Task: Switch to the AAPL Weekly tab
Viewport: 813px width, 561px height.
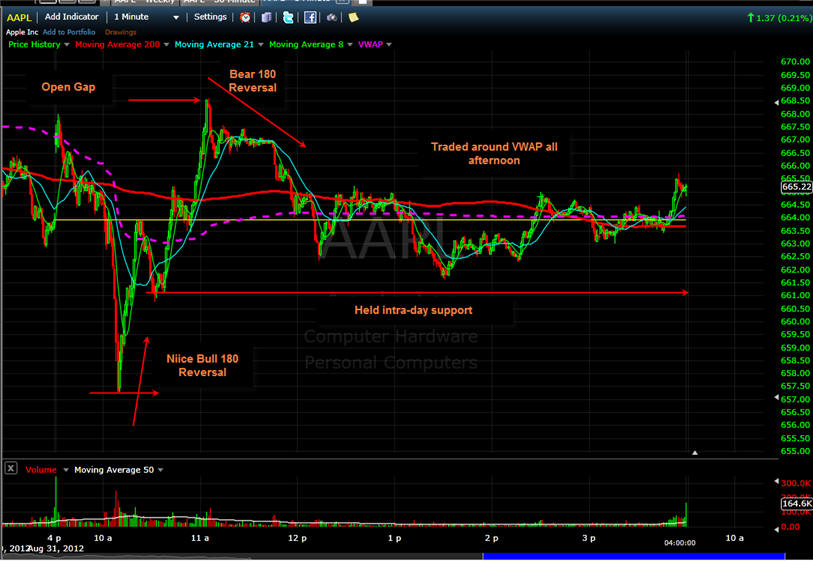Action: click(145, 2)
